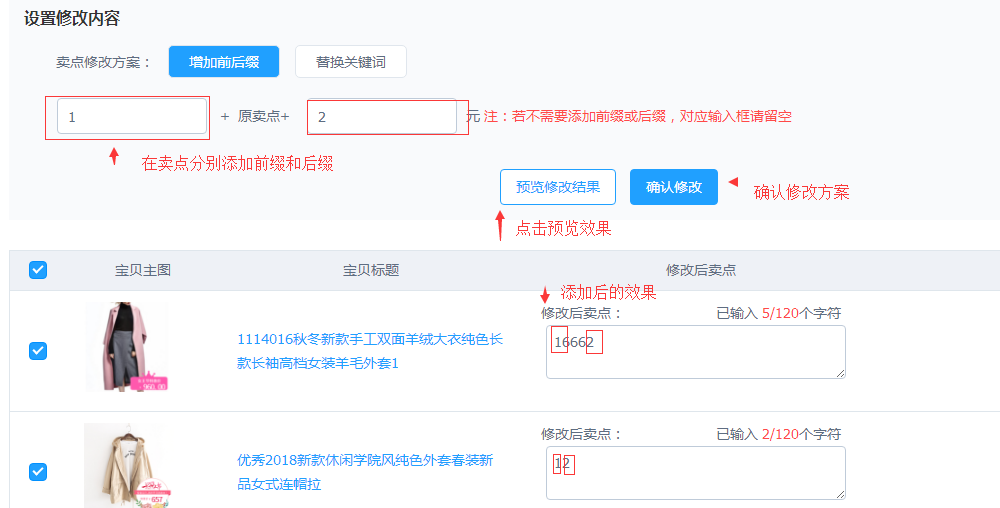The height and width of the screenshot is (508, 1000).
Task: Toggle the select-all checkbox in table header
Action: click(x=38, y=270)
